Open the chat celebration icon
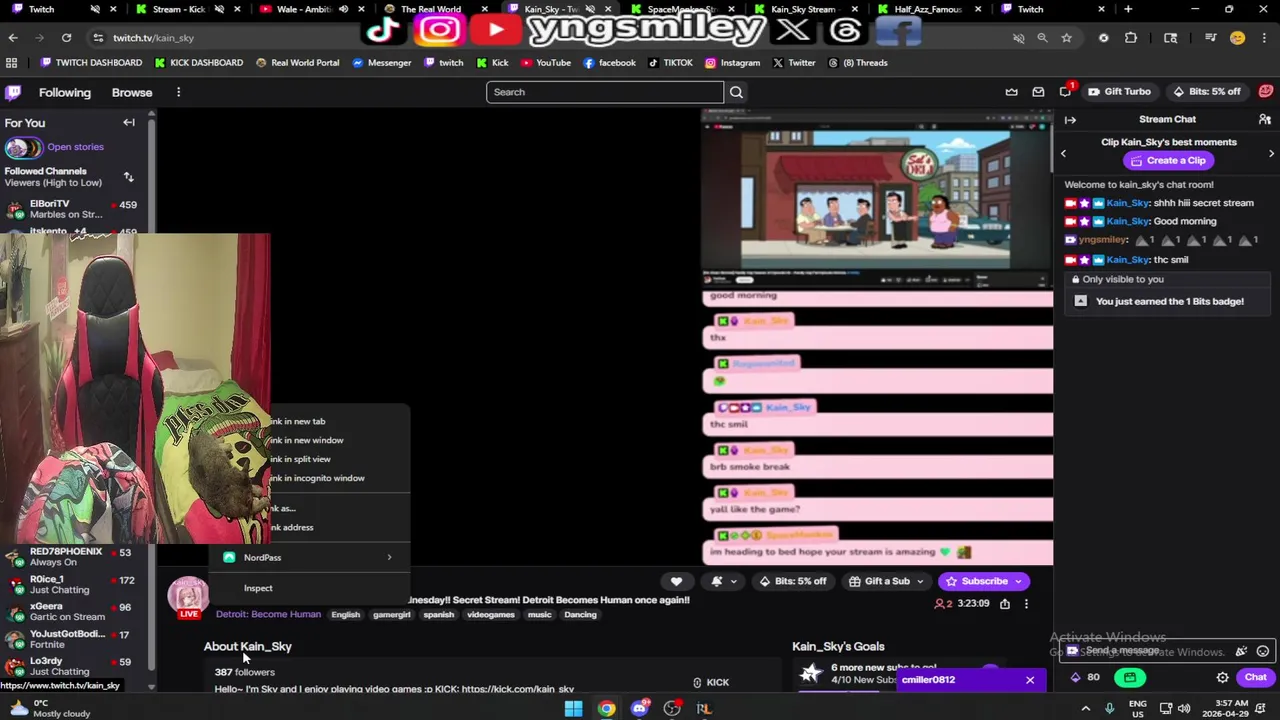Image resolution: width=1280 pixels, height=720 pixels. pyautogui.click(x=1241, y=651)
